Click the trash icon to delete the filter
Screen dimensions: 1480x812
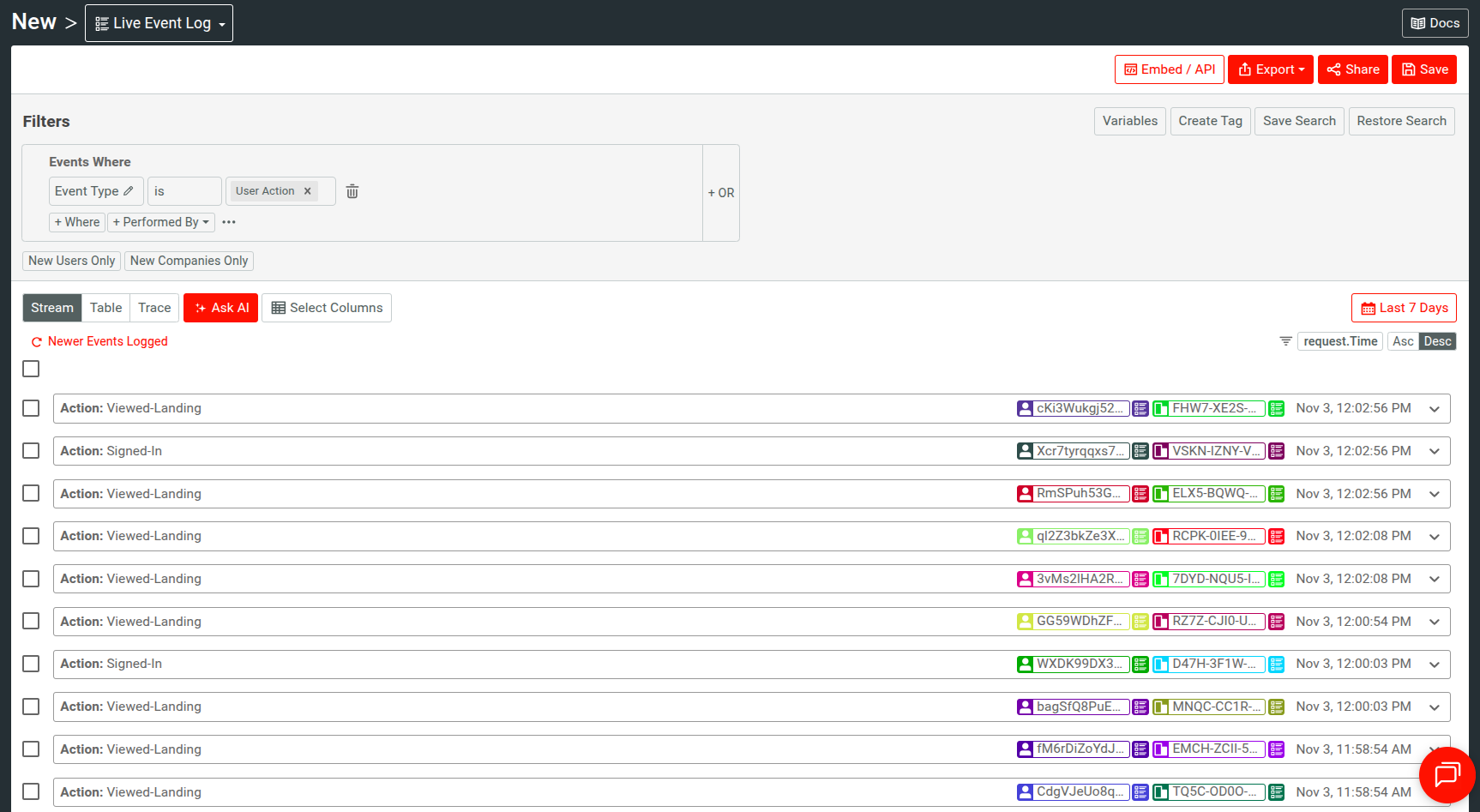(x=352, y=190)
